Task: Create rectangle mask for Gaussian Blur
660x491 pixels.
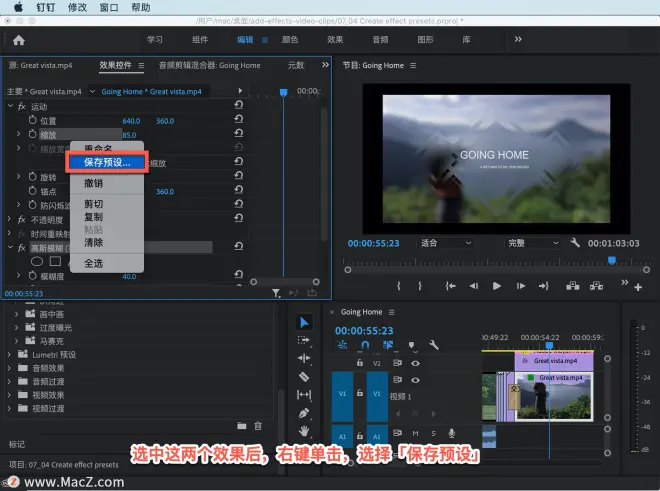Action: click(55, 262)
